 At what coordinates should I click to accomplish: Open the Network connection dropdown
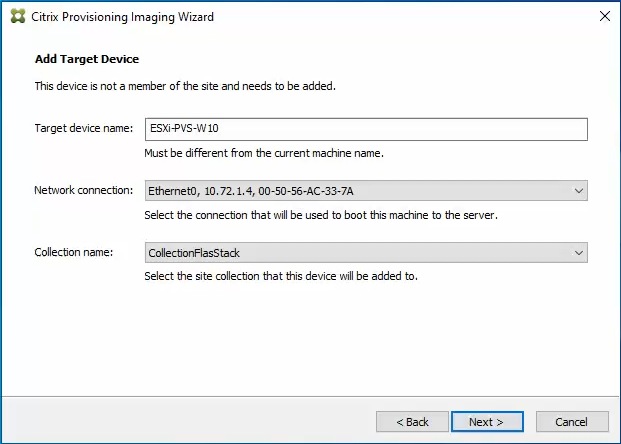coord(366,191)
